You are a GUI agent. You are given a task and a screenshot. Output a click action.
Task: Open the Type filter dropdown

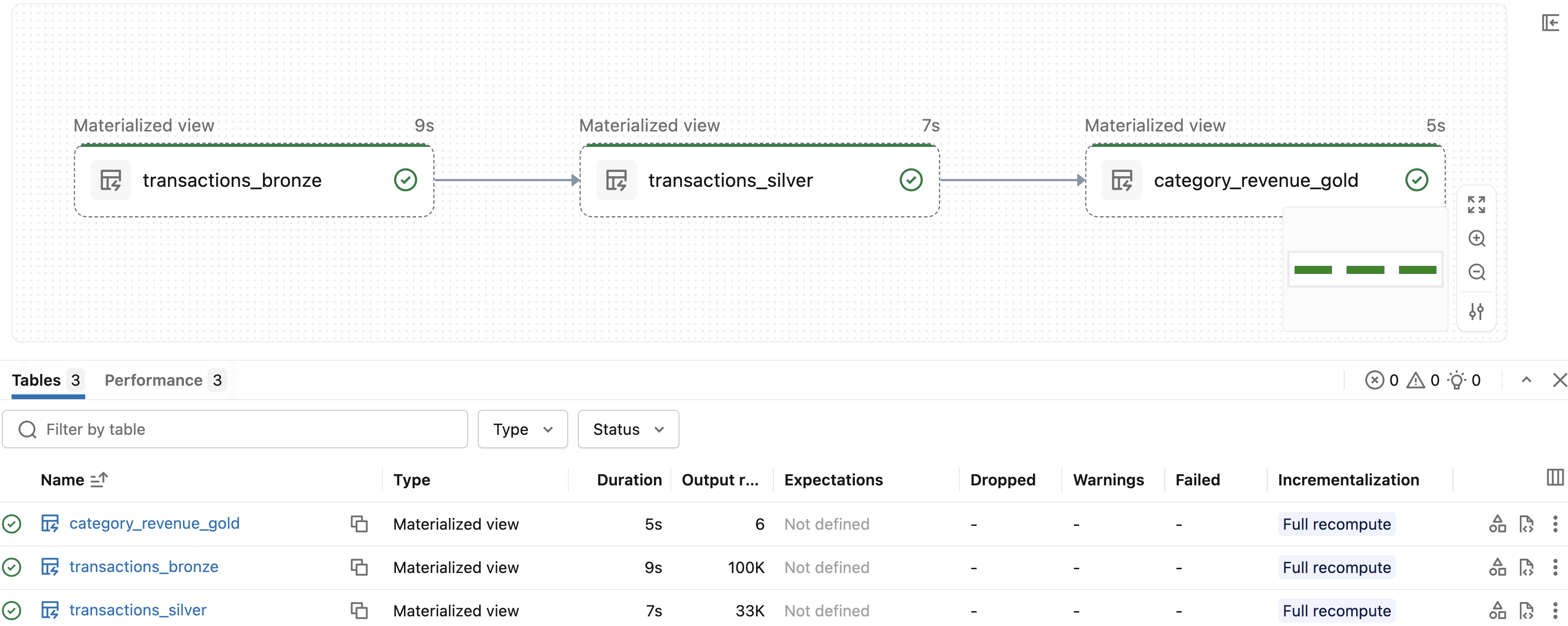[x=522, y=429]
